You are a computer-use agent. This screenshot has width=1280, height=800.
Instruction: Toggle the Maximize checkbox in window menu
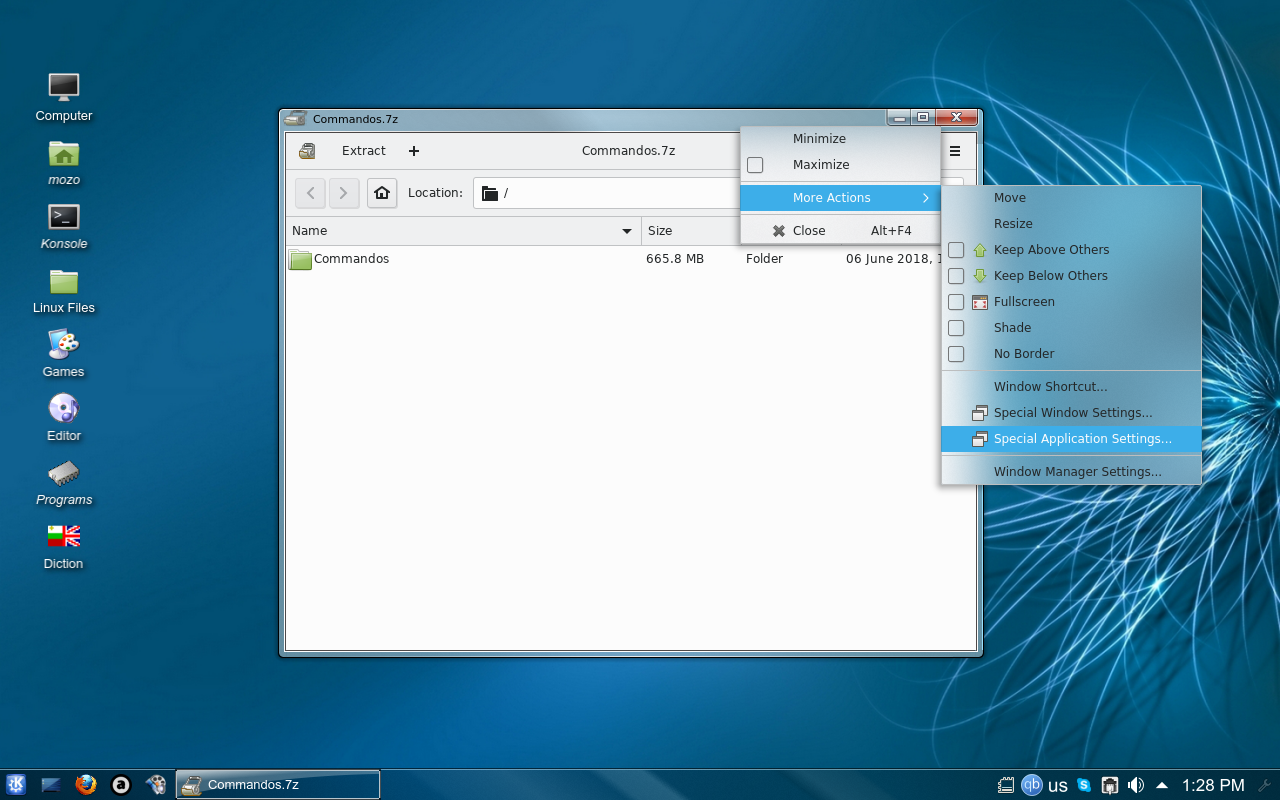click(x=755, y=165)
